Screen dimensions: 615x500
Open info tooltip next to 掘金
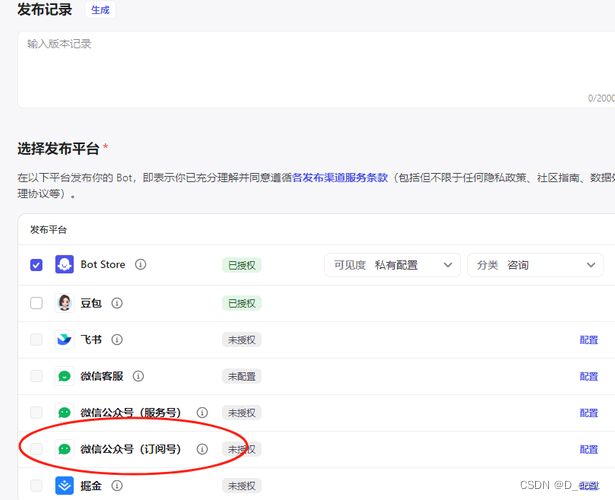coord(117,485)
